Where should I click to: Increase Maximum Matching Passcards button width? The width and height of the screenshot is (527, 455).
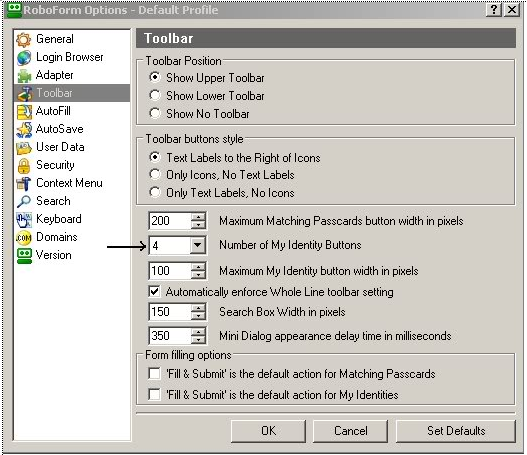tap(198, 217)
